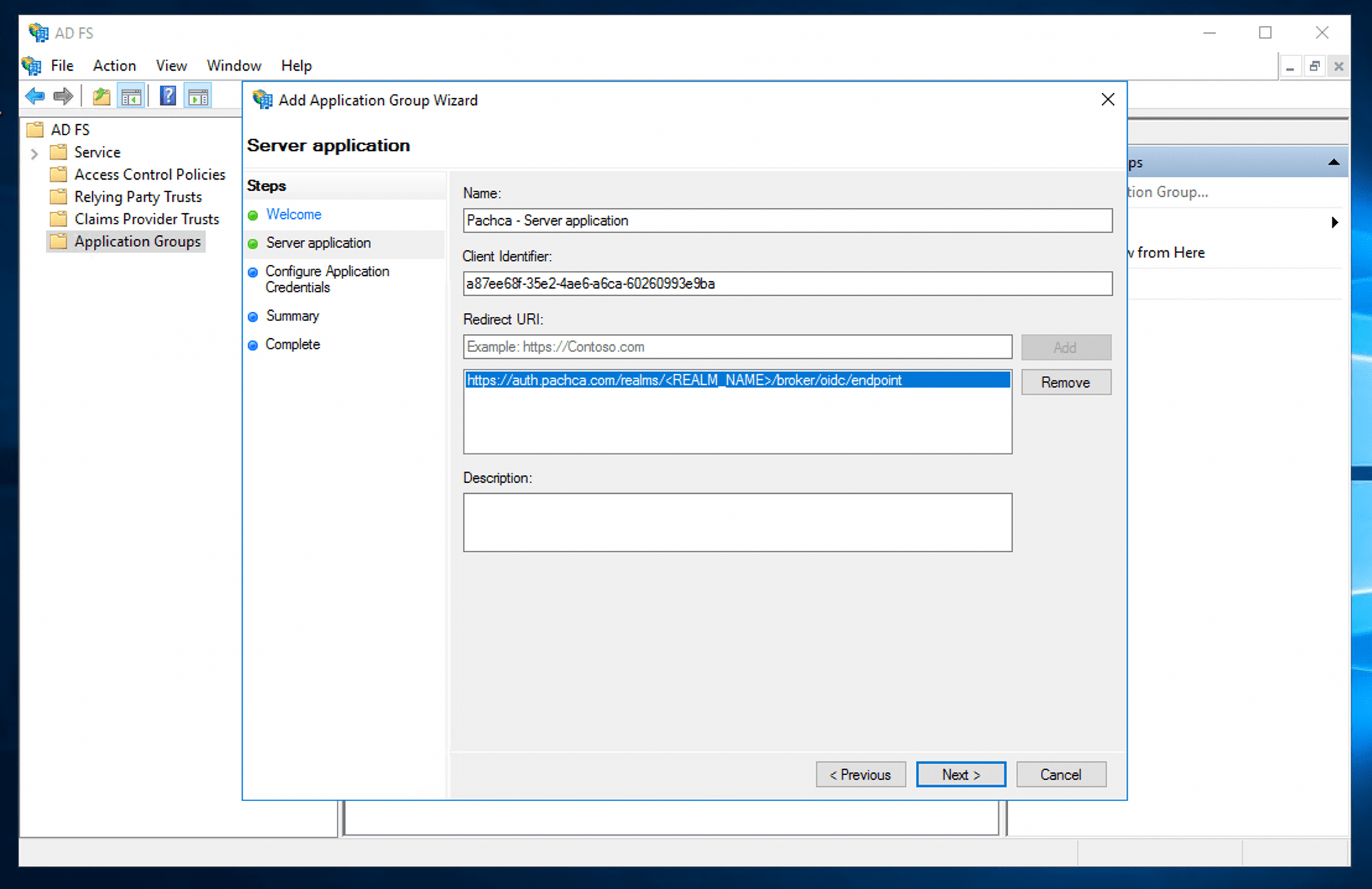Image resolution: width=1372 pixels, height=889 pixels.
Task: Click the AD FS icon in wizard title
Action: (x=262, y=100)
